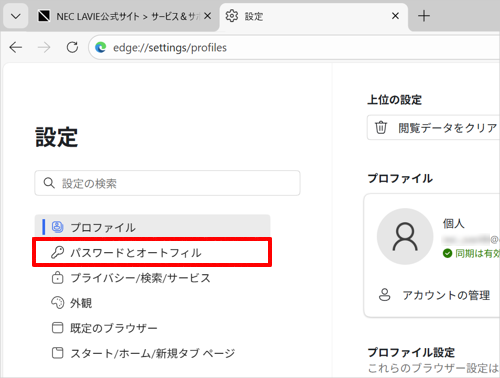The width and height of the screenshot is (500, 378).
Task: Open スタート/ホーム/新規タブ ページ settings
Action: 152,353
